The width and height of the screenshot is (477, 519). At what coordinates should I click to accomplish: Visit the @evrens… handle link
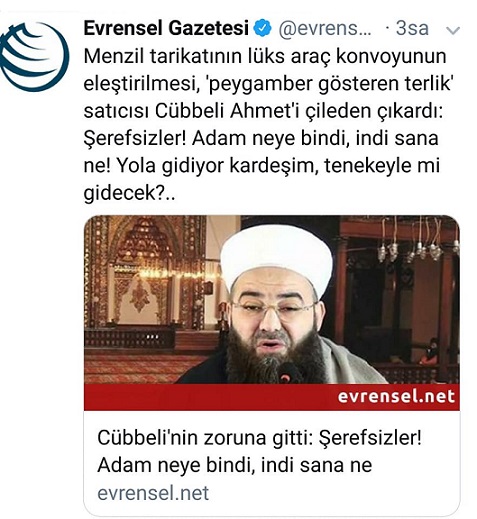[x=325, y=29]
